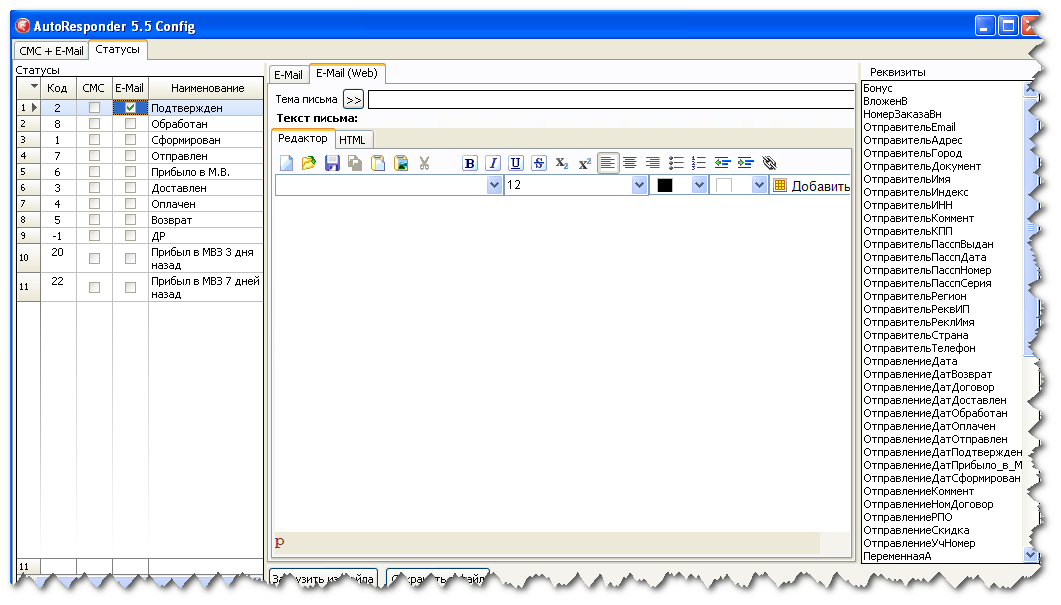
Task: Open the font size dropdown showing 12
Action: (x=639, y=185)
